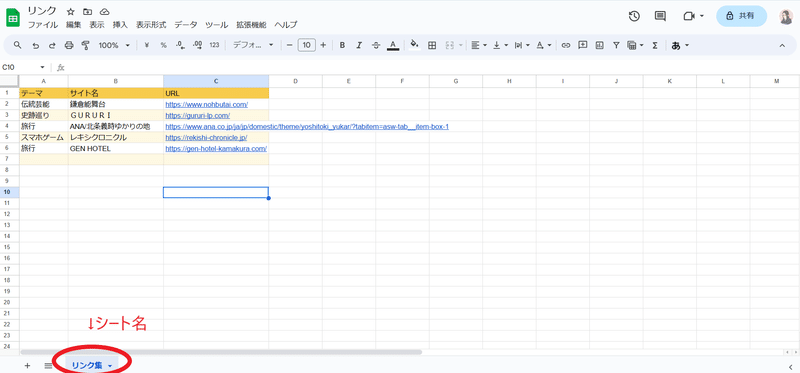Open the functions sigma icon
Image resolution: width=800 pixels, height=373 pixels.
(655, 45)
